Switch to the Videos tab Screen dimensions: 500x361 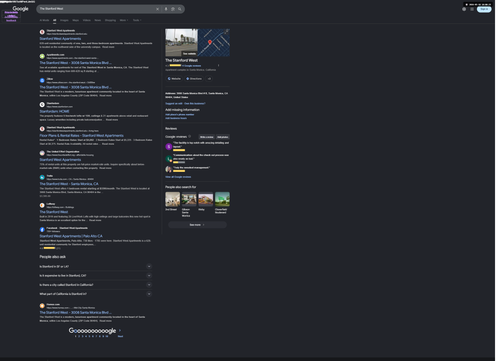pyautogui.click(x=87, y=20)
